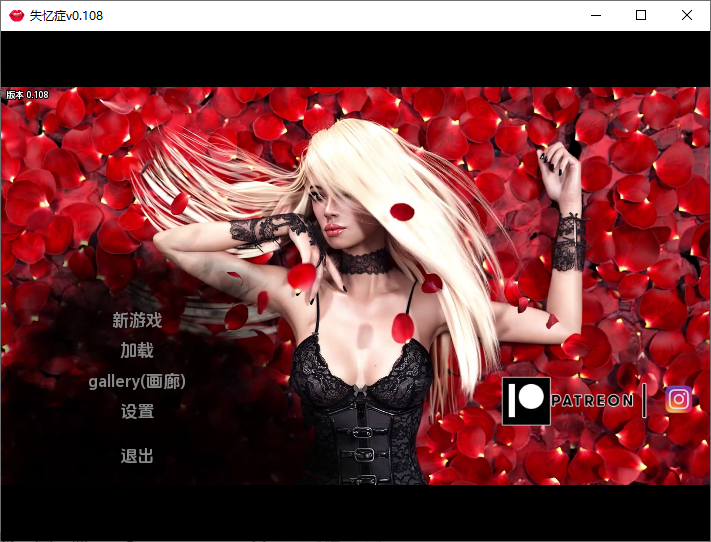Open gallery(画廊) menu entry

click(x=137, y=381)
